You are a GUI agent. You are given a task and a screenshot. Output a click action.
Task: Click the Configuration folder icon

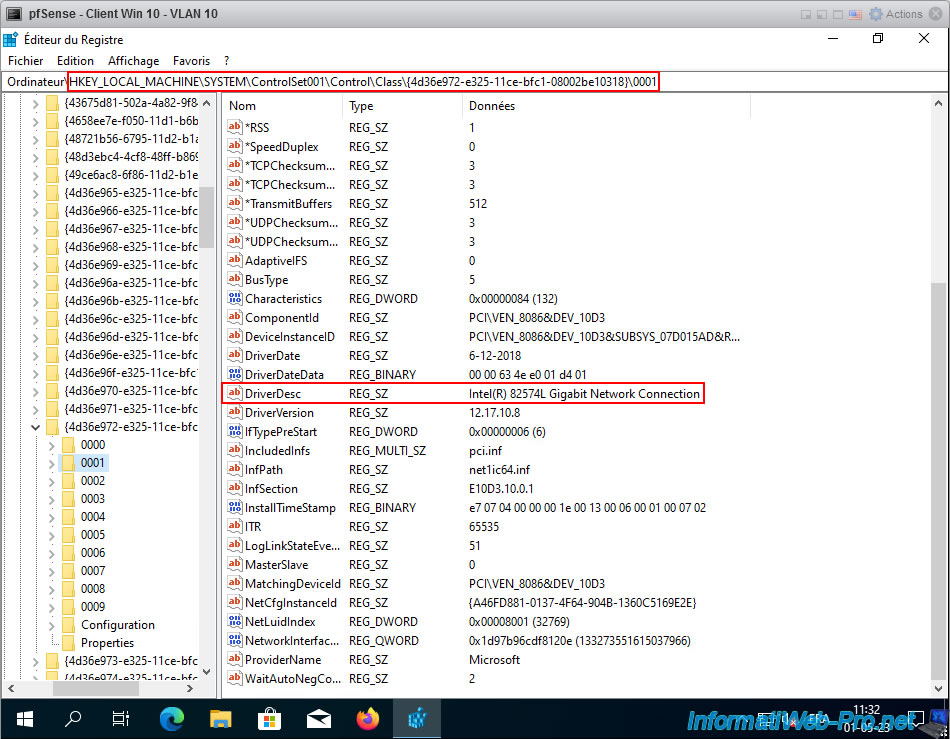coord(68,625)
